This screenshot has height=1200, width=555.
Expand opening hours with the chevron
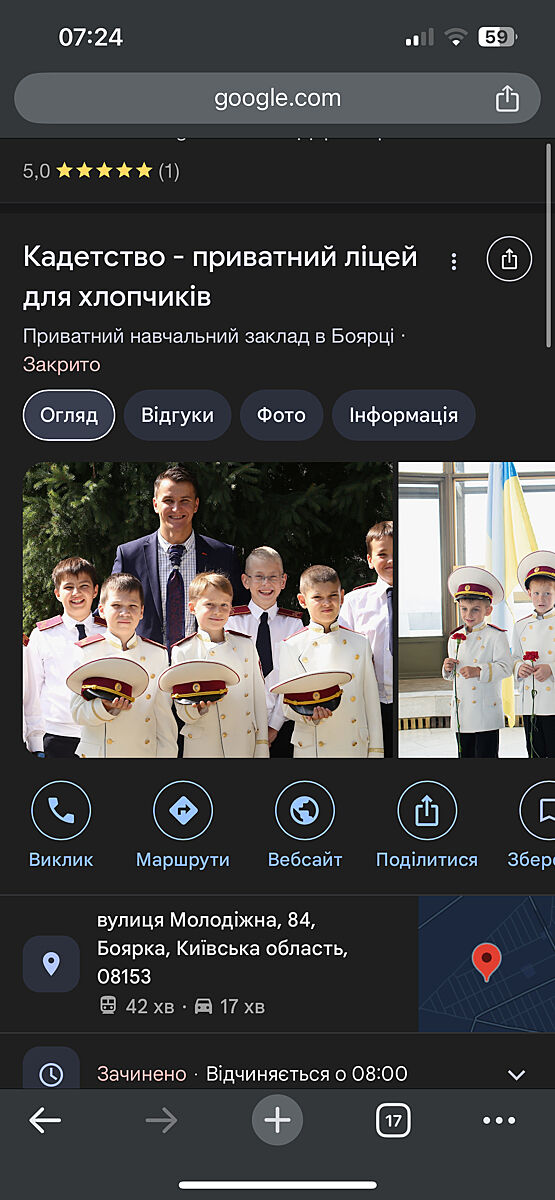click(x=516, y=1075)
